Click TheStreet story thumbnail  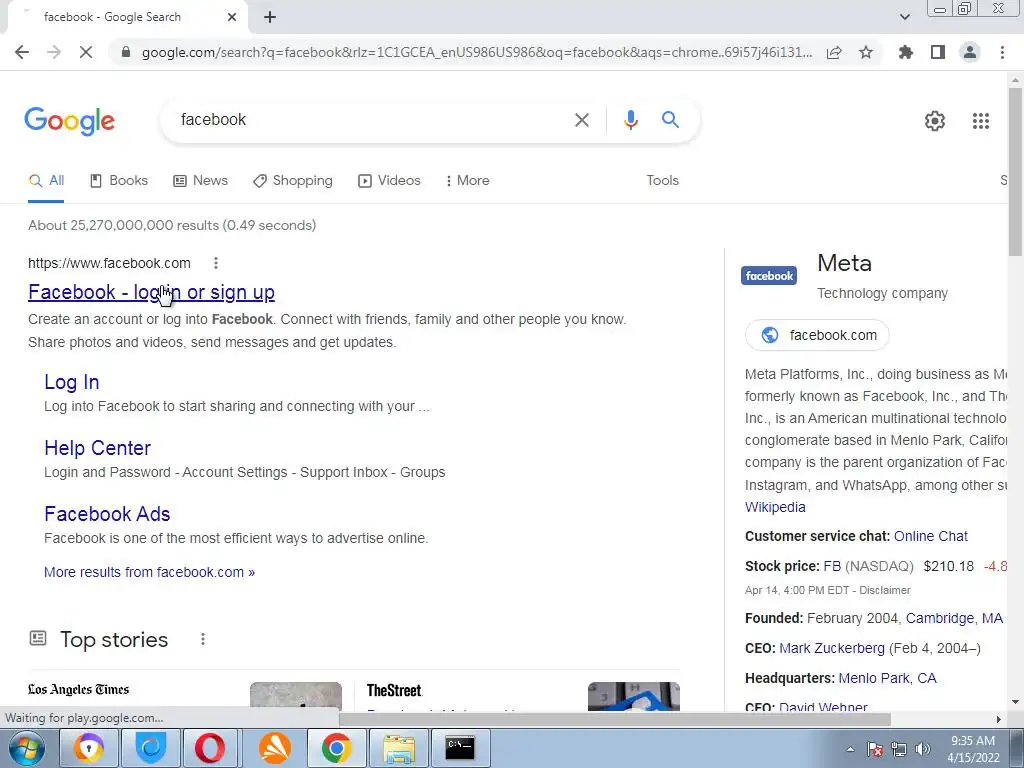[x=633, y=696]
